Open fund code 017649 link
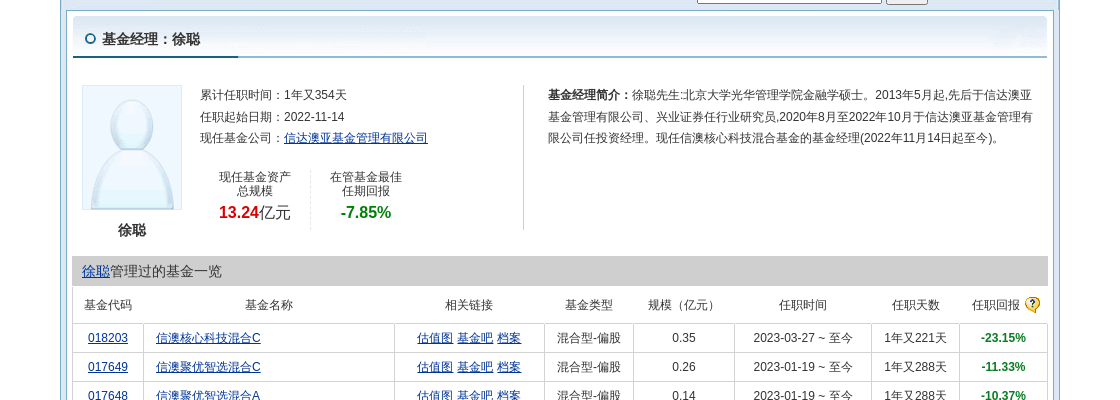The height and width of the screenshot is (400, 1120). pyautogui.click(x=108, y=367)
